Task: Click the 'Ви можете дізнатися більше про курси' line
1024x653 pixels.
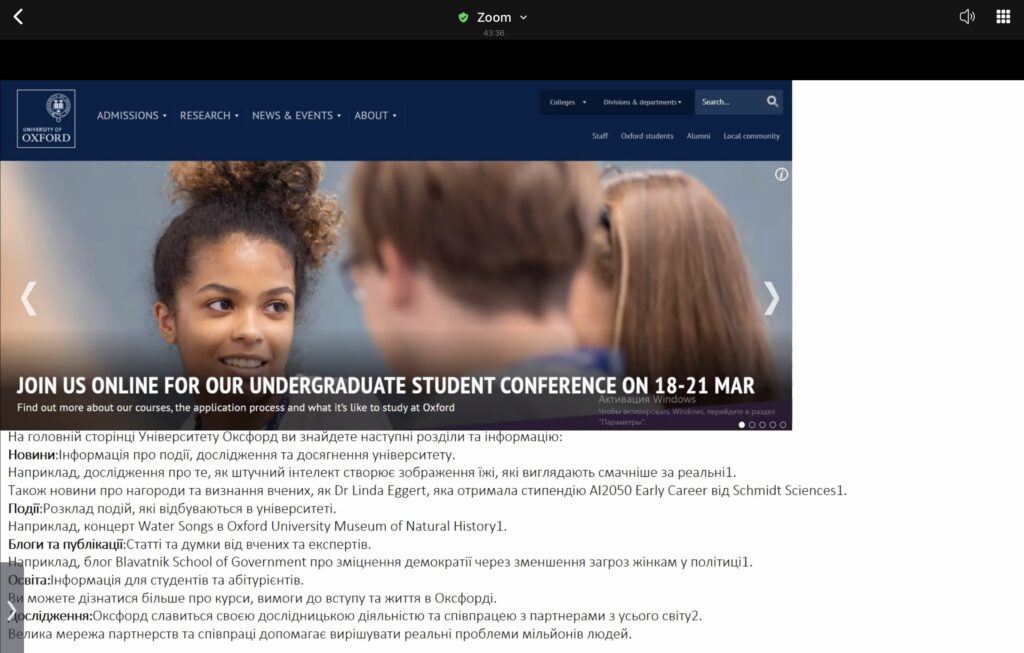Action: coord(252,598)
